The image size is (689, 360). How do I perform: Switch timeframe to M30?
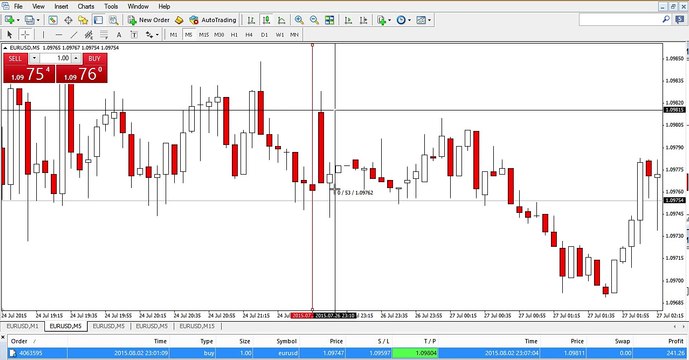[219, 34]
